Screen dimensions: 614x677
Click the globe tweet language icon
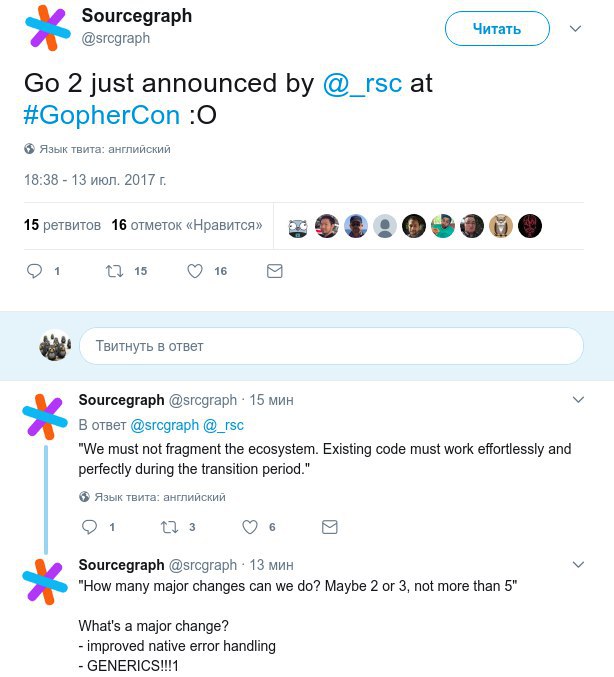point(30,149)
